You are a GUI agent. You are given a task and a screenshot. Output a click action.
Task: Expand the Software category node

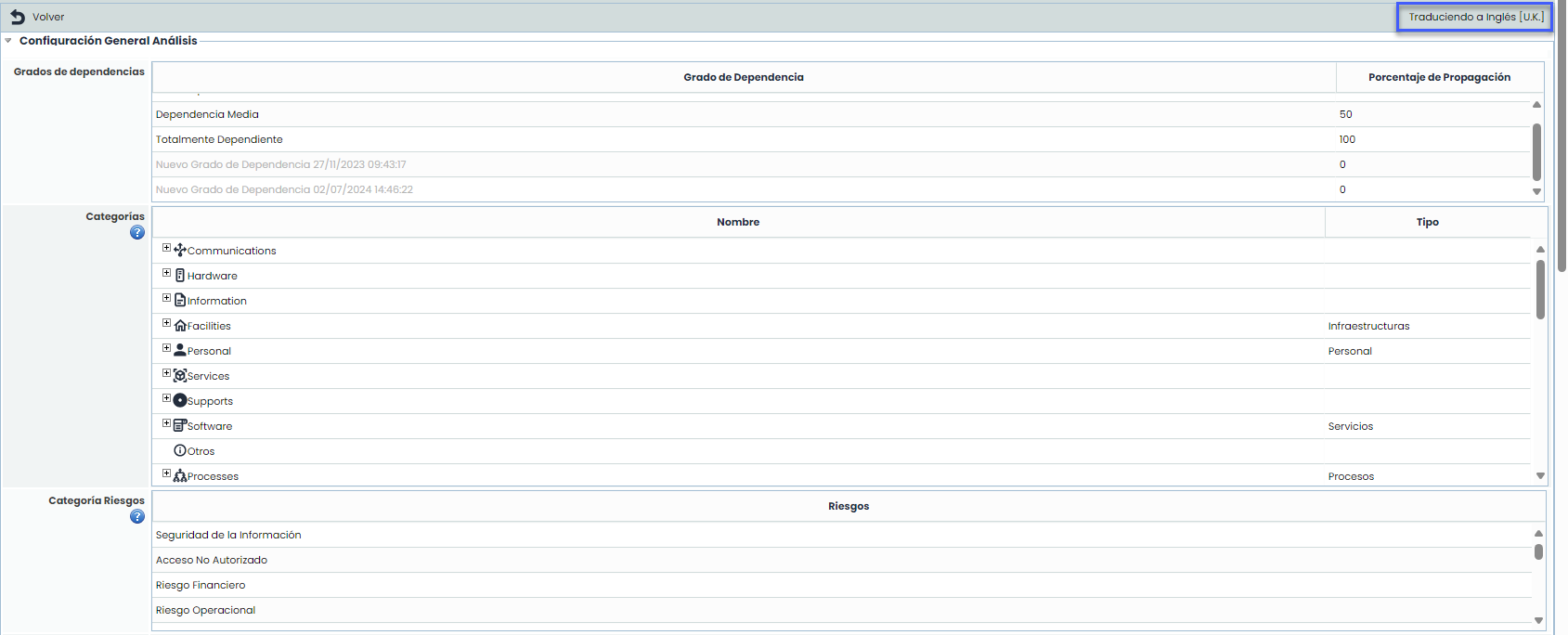point(167,423)
